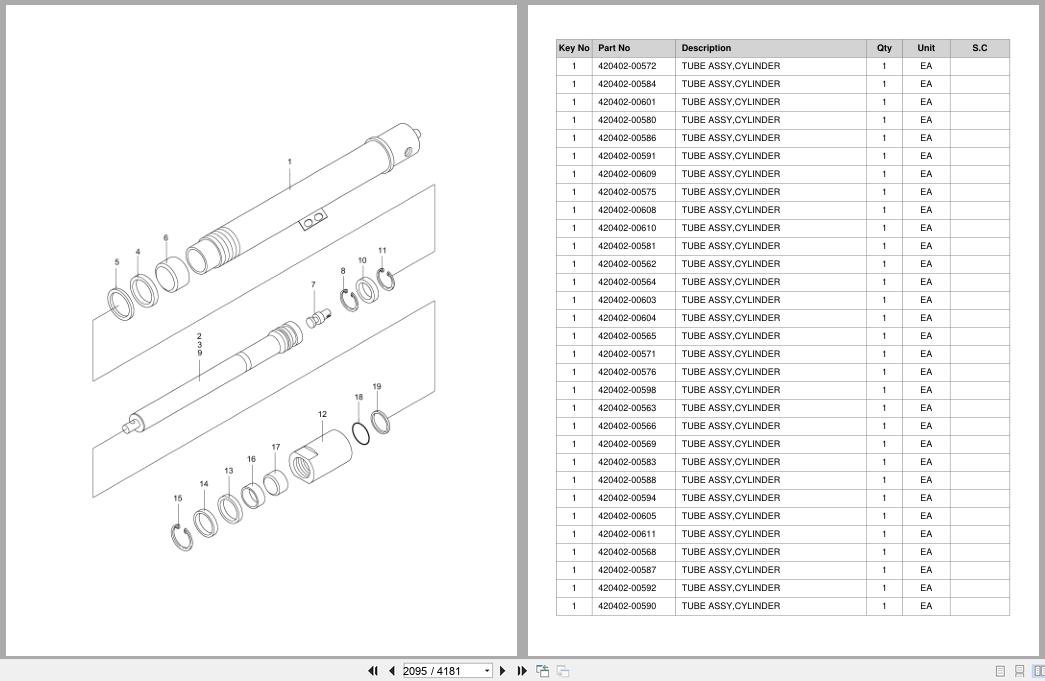The image size is (1045, 681).
Task: Click callout number 7 in the diagram
Action: coord(313,284)
